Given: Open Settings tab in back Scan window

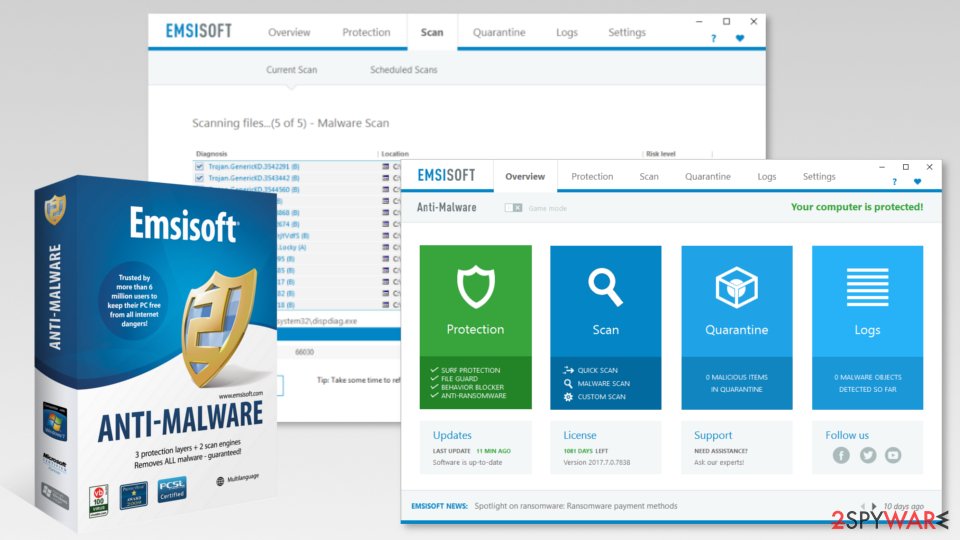Looking at the screenshot, I should 627,32.
